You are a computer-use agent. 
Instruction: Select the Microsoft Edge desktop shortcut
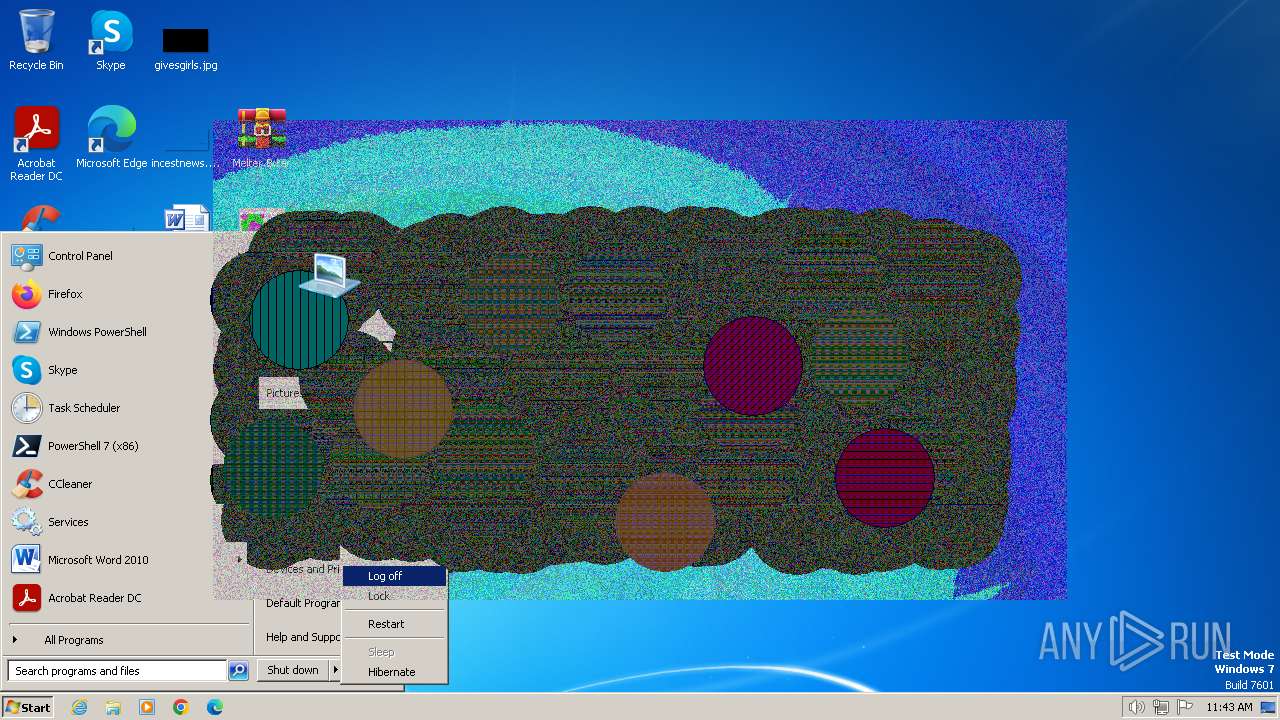pos(111,138)
